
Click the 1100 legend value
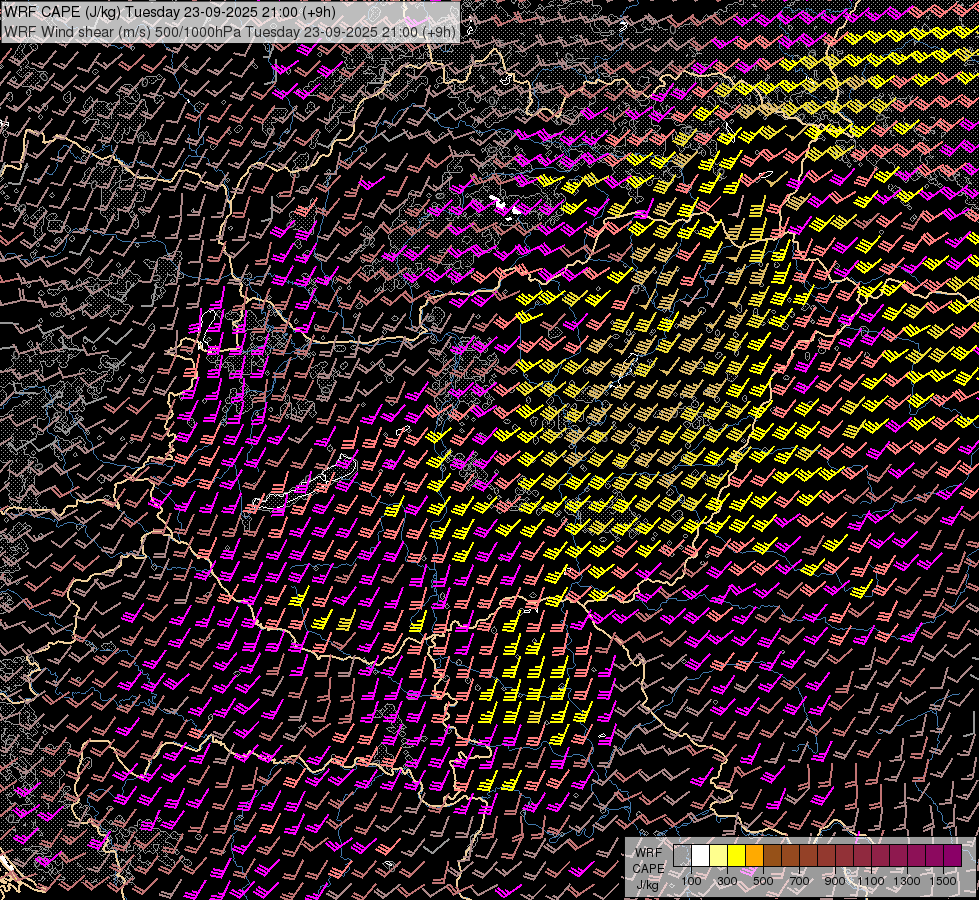[x=870, y=881]
